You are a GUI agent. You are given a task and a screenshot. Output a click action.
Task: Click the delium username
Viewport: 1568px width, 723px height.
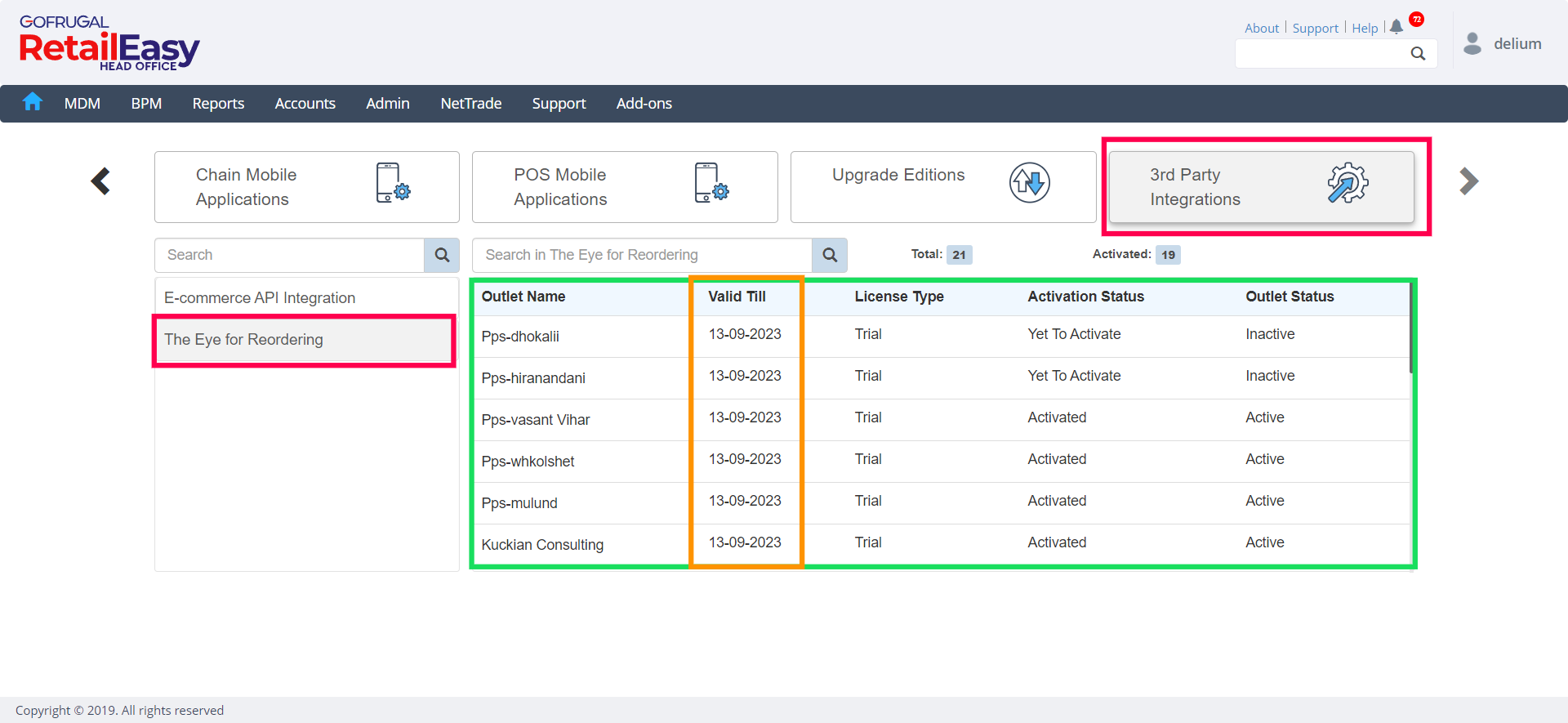coord(1517,44)
